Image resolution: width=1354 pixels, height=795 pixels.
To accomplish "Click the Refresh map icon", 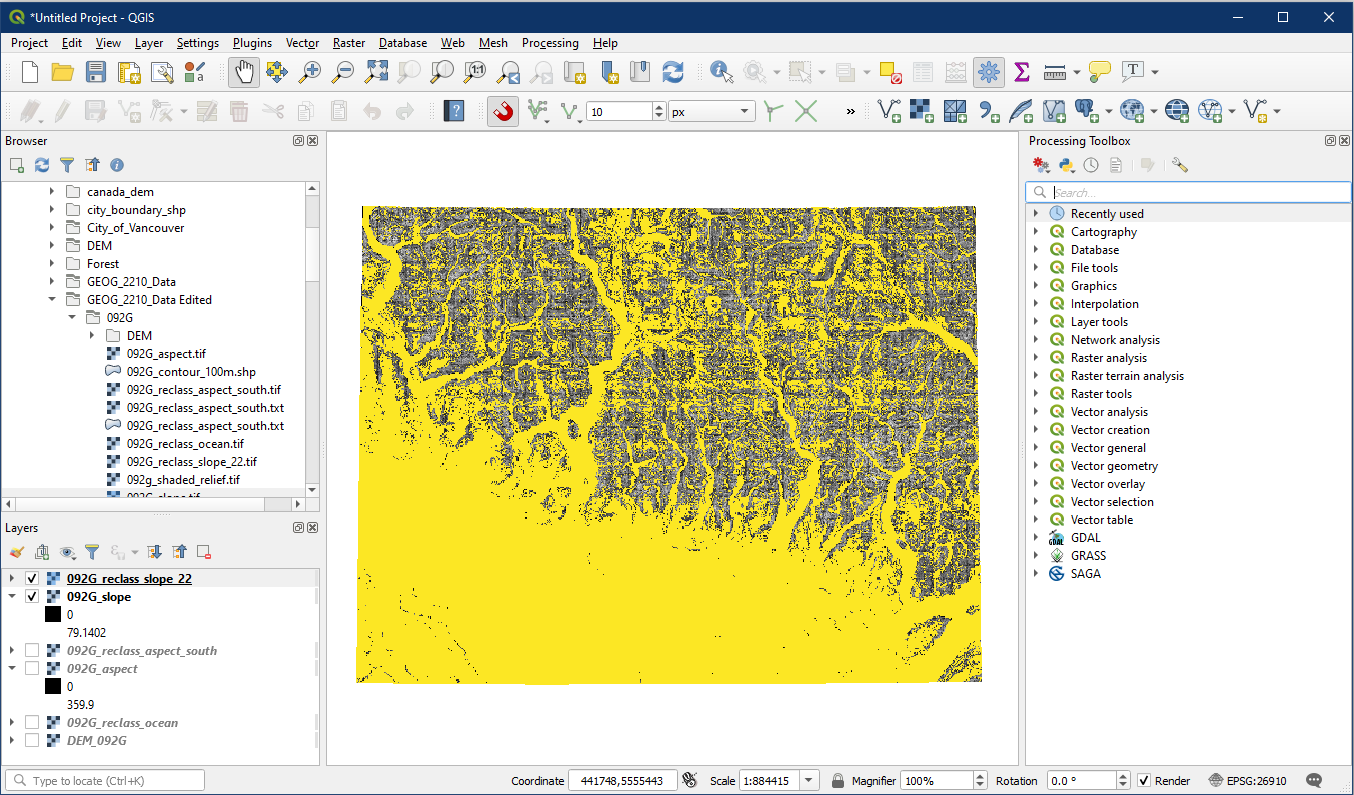I will (x=673, y=72).
